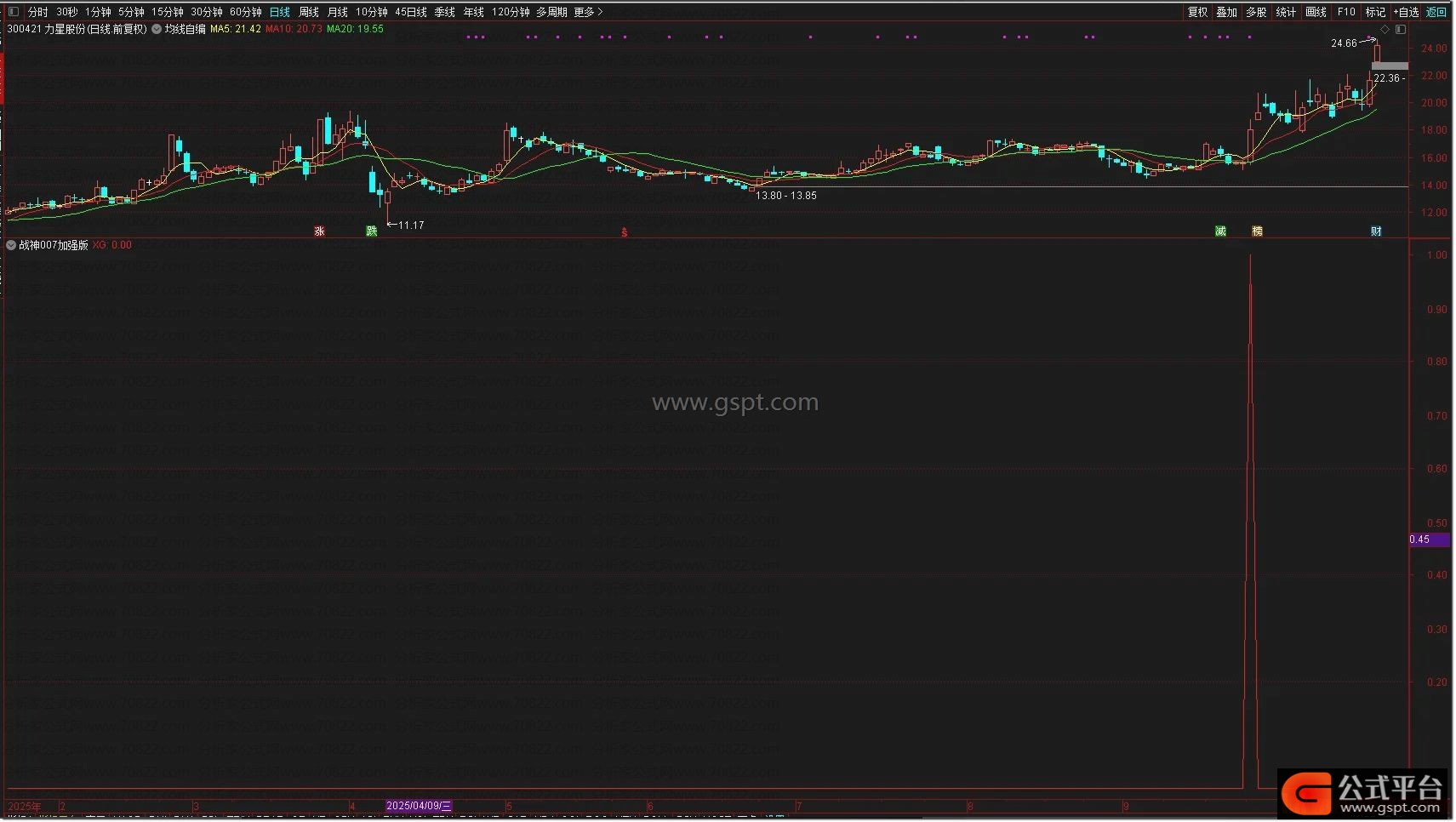Expand the 更多 period options
Image resolution: width=1456 pixels, height=822 pixels.
click(x=588, y=12)
